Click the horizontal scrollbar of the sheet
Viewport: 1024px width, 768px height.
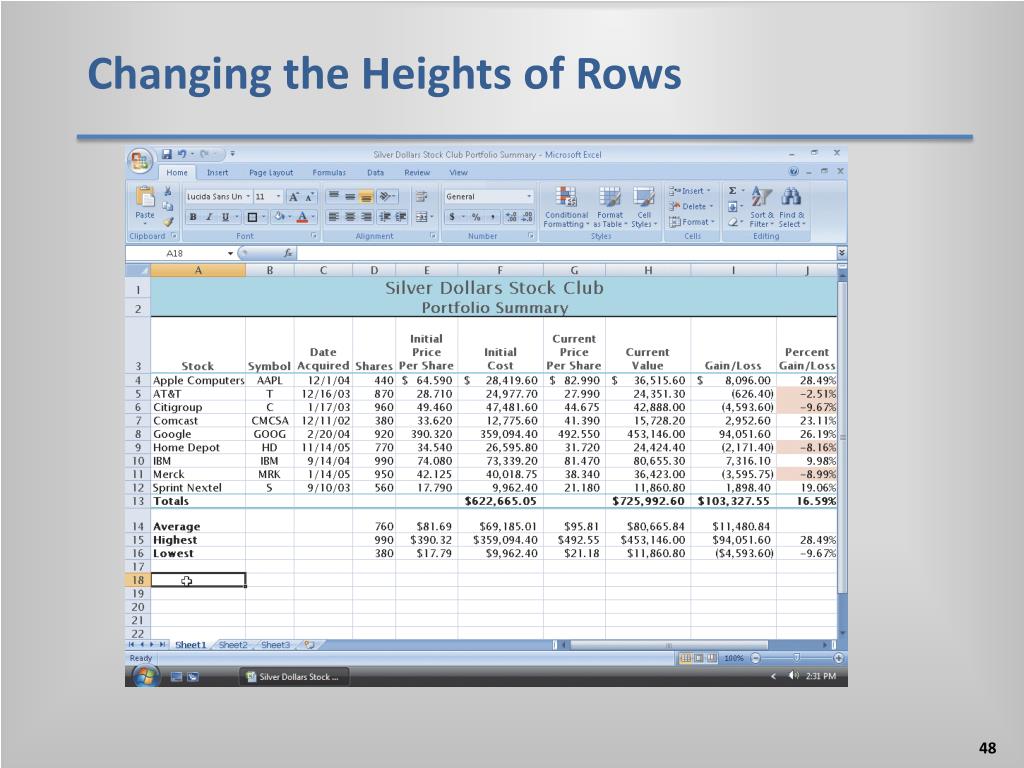pos(669,645)
